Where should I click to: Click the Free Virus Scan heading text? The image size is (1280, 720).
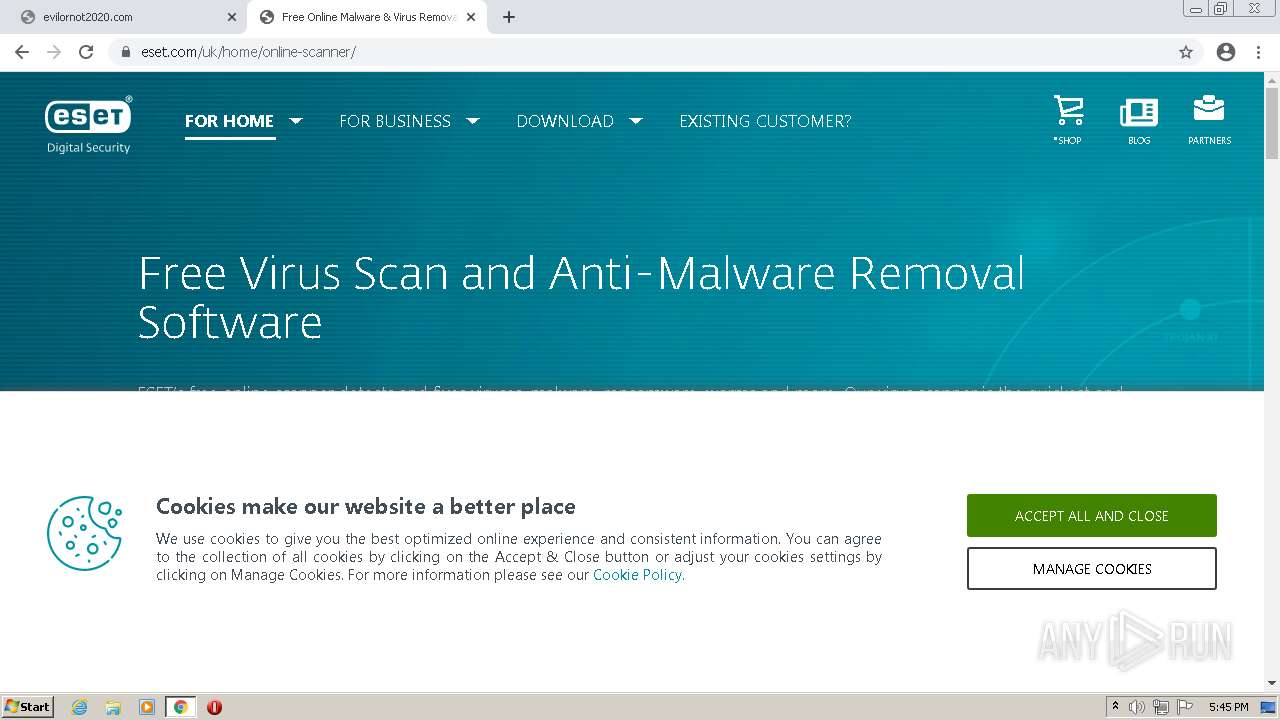[x=582, y=297]
